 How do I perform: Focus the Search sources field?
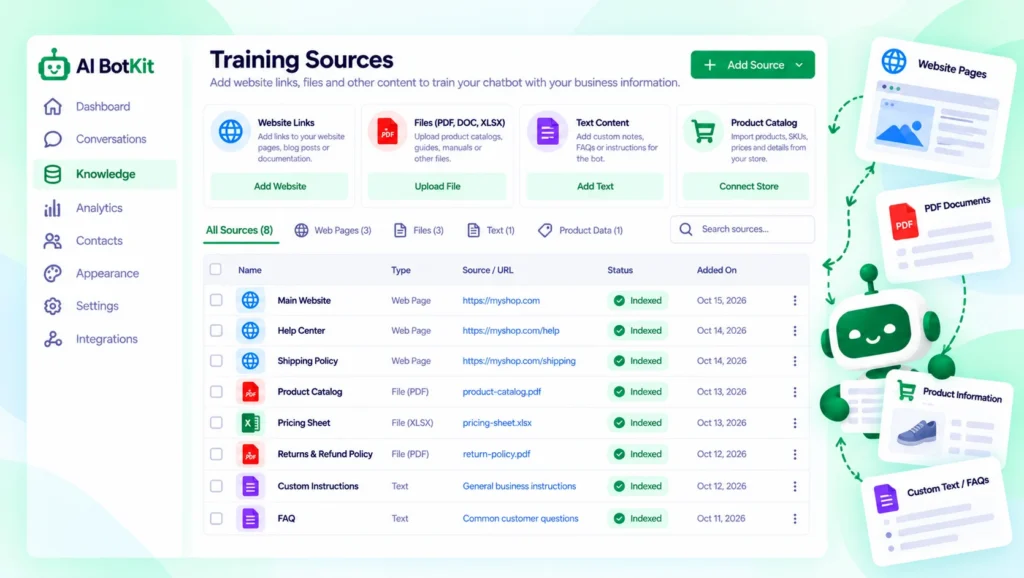(743, 229)
